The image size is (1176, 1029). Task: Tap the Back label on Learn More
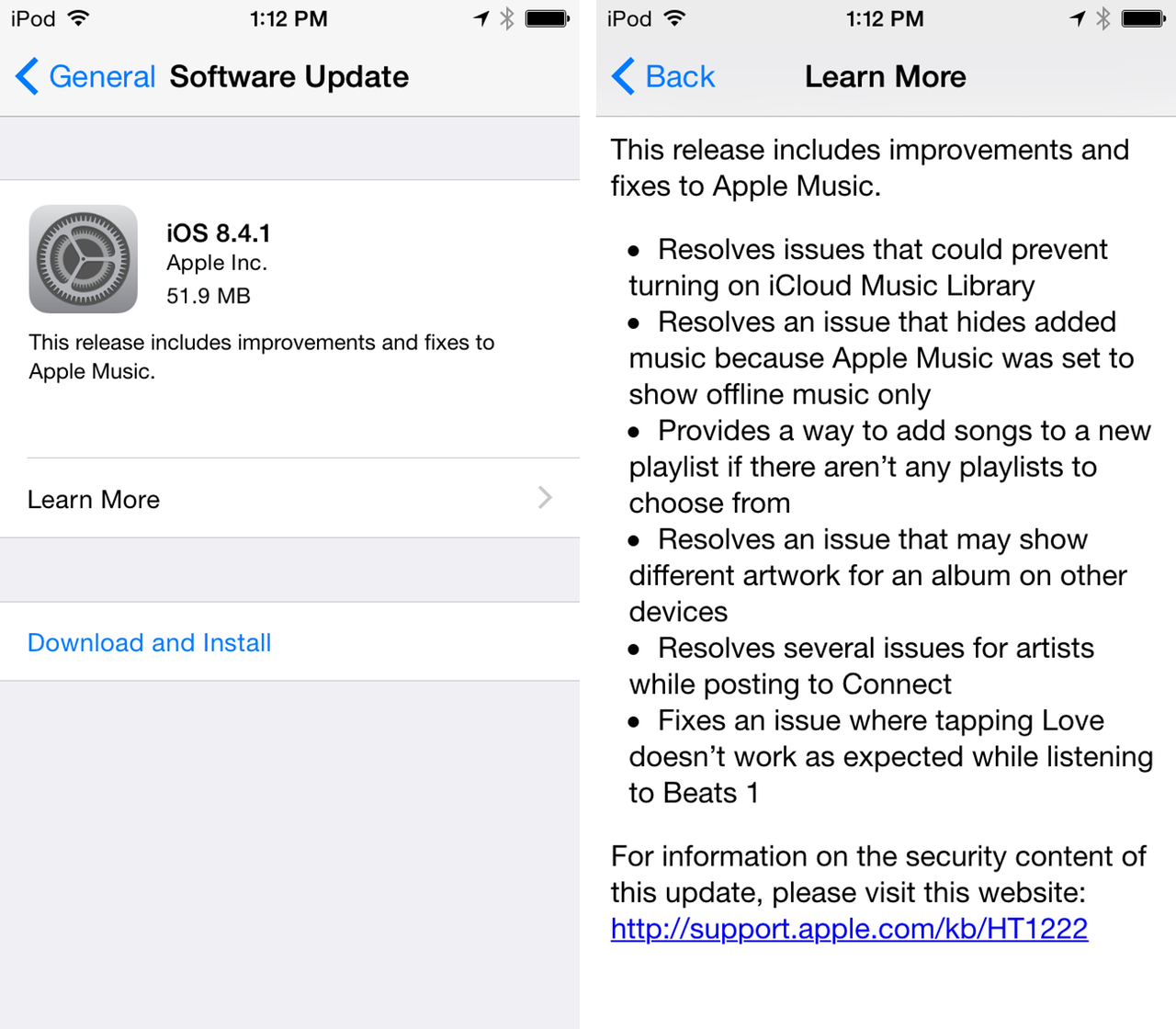[680, 76]
